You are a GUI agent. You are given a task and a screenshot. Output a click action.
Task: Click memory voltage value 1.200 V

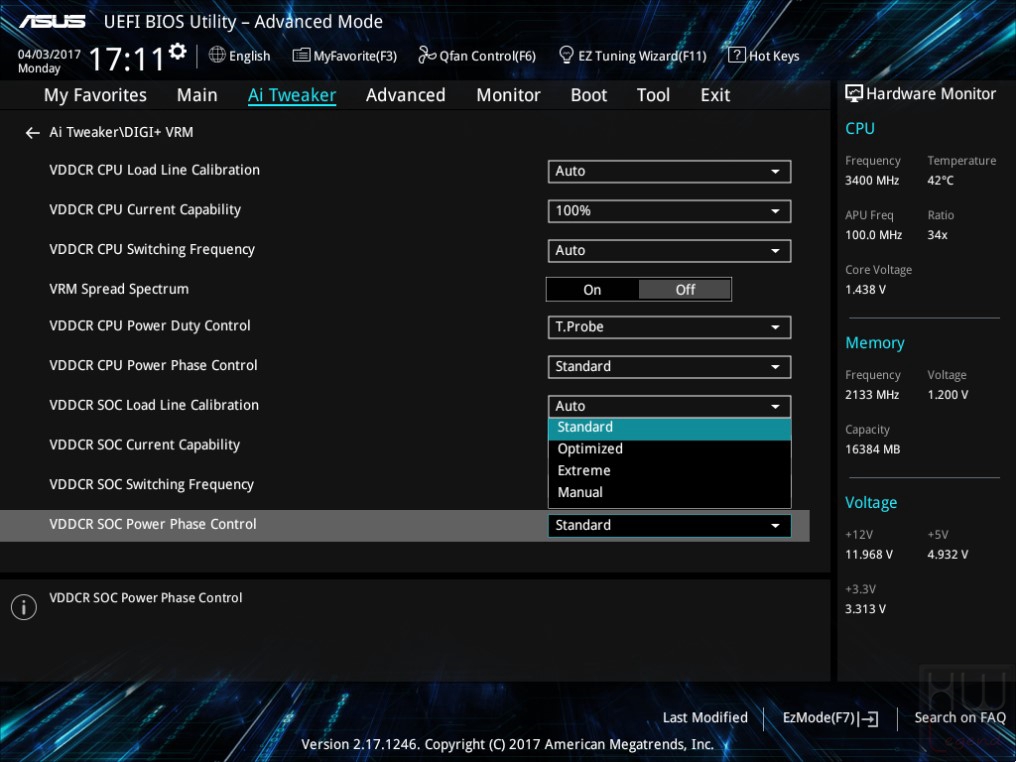947,395
